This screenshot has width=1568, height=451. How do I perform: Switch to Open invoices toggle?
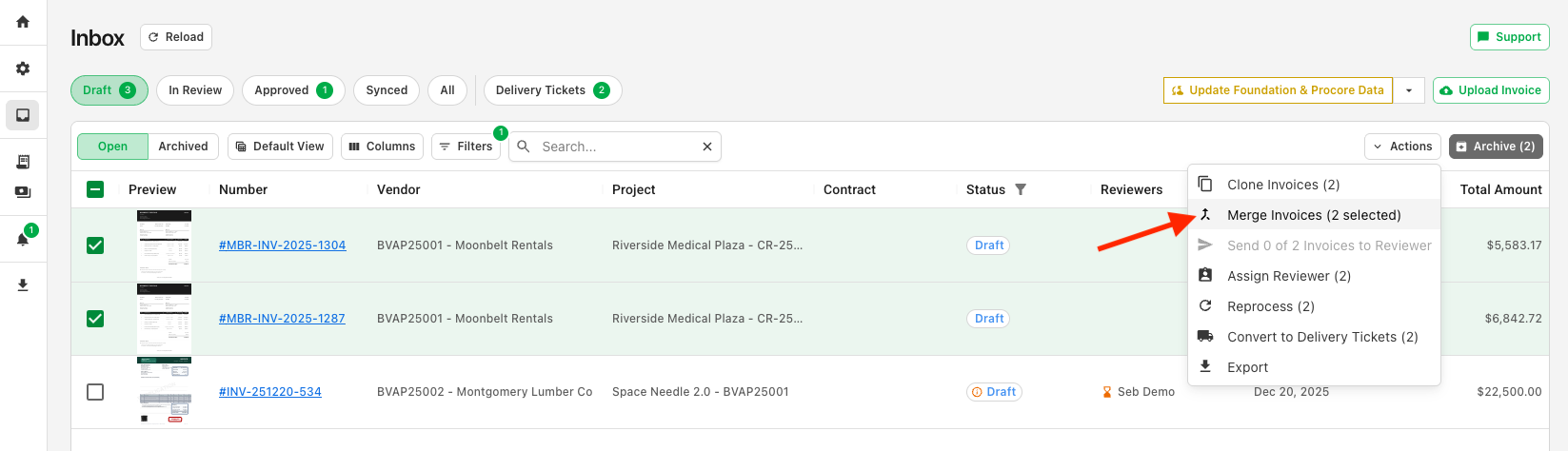[x=112, y=147]
